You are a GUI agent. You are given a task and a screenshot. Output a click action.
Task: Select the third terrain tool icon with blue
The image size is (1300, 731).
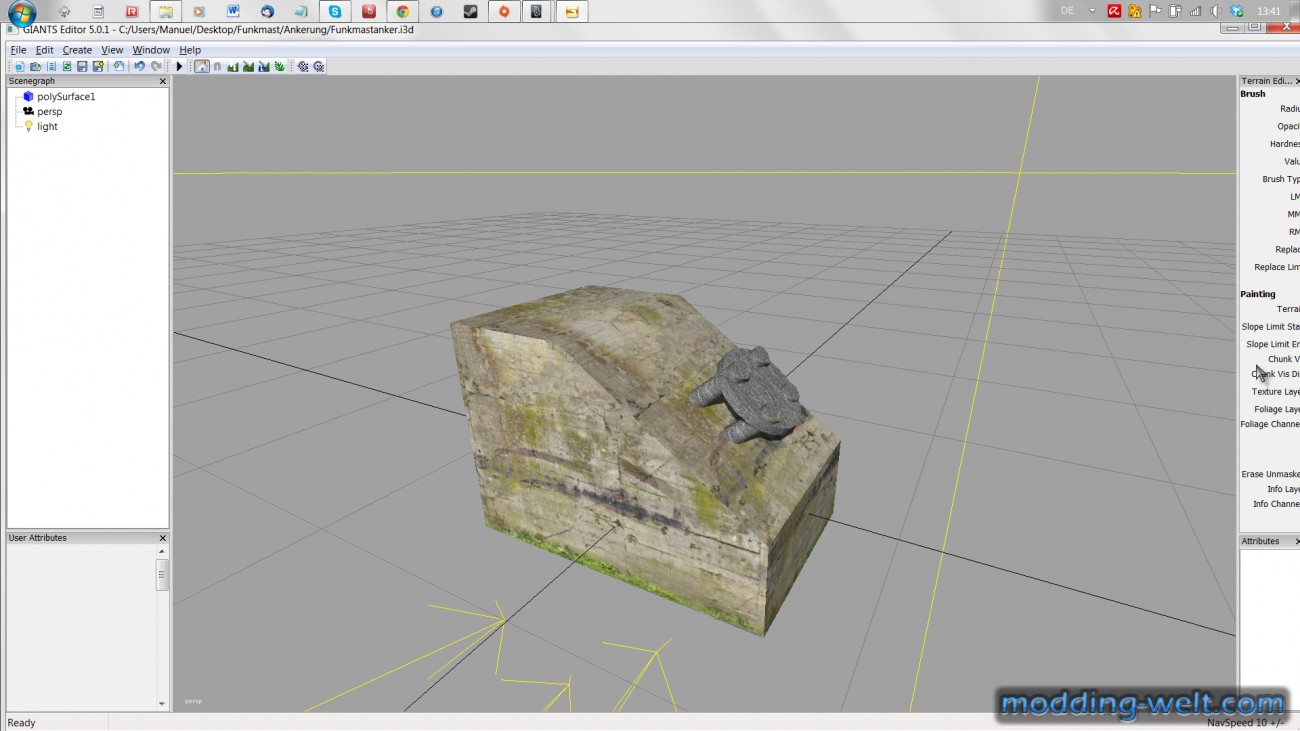264,67
